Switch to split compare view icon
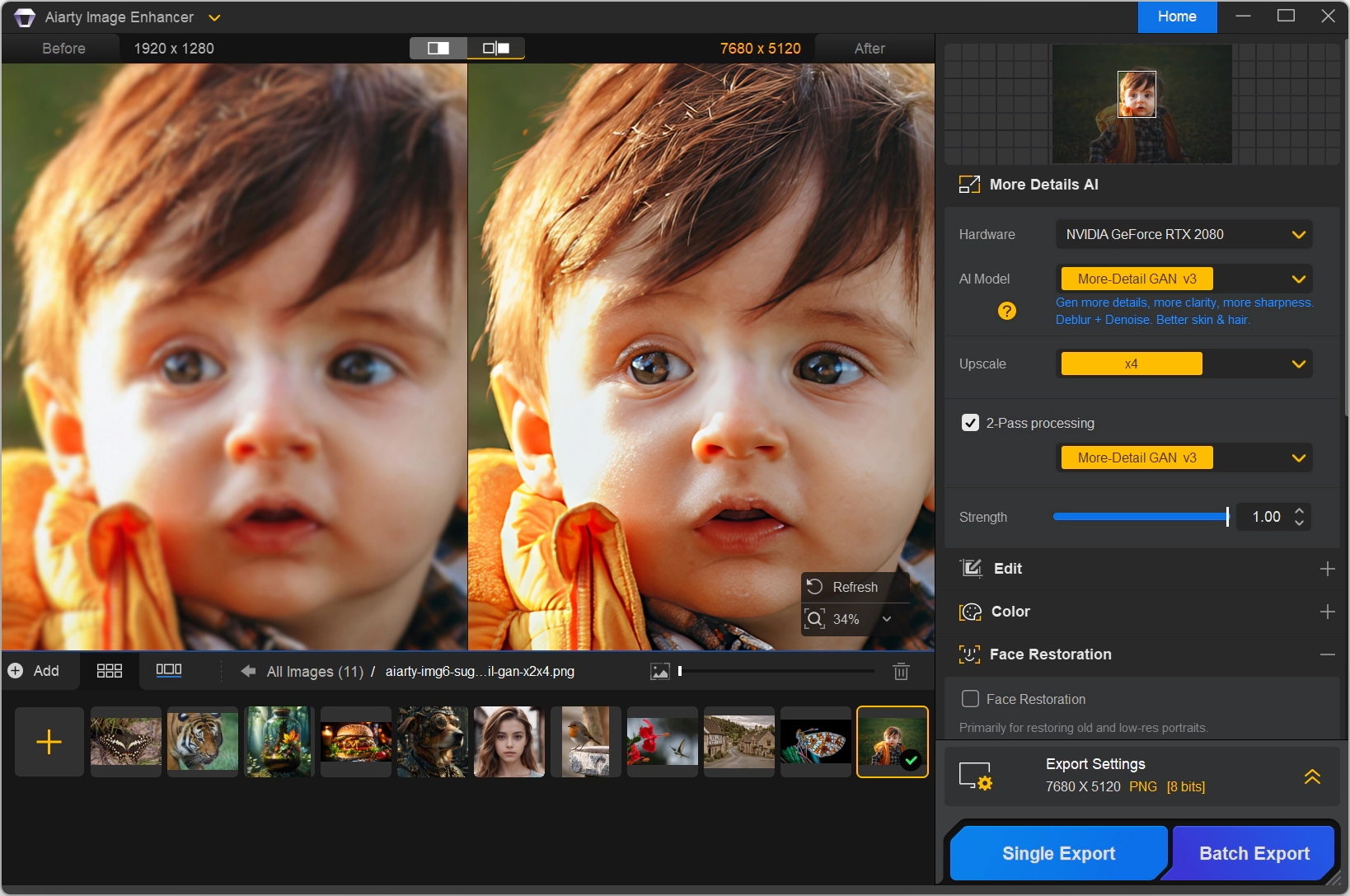1350x896 pixels. pyautogui.click(x=438, y=49)
